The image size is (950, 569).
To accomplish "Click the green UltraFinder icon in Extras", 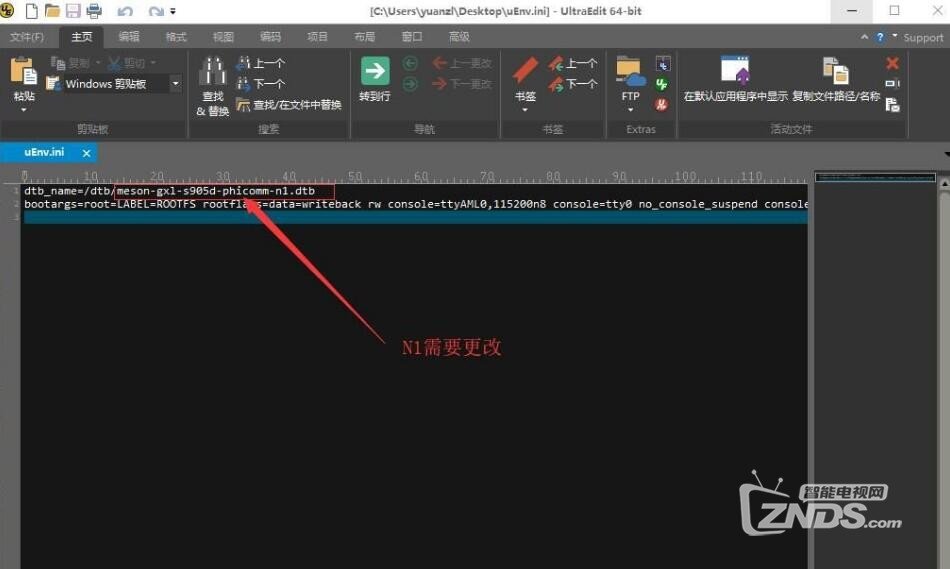I will click(662, 84).
